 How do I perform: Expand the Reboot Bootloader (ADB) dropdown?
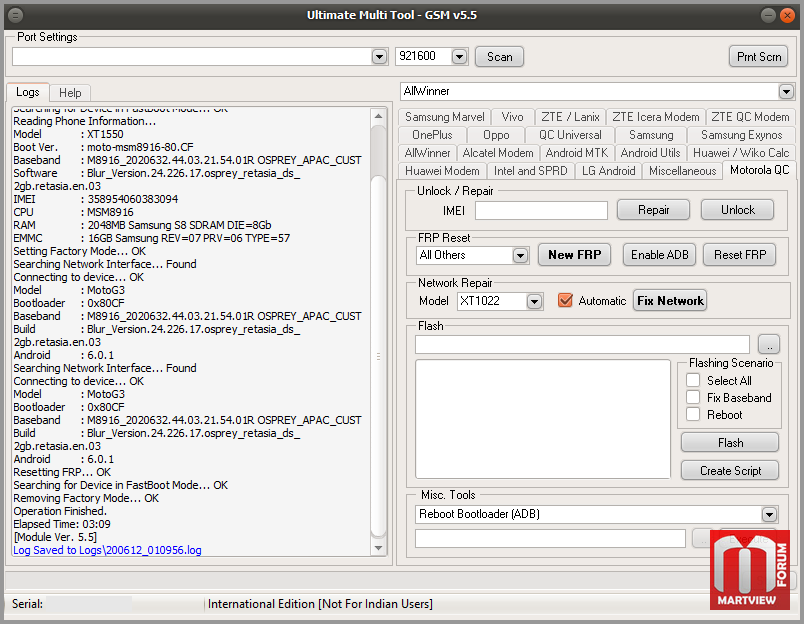tap(768, 515)
